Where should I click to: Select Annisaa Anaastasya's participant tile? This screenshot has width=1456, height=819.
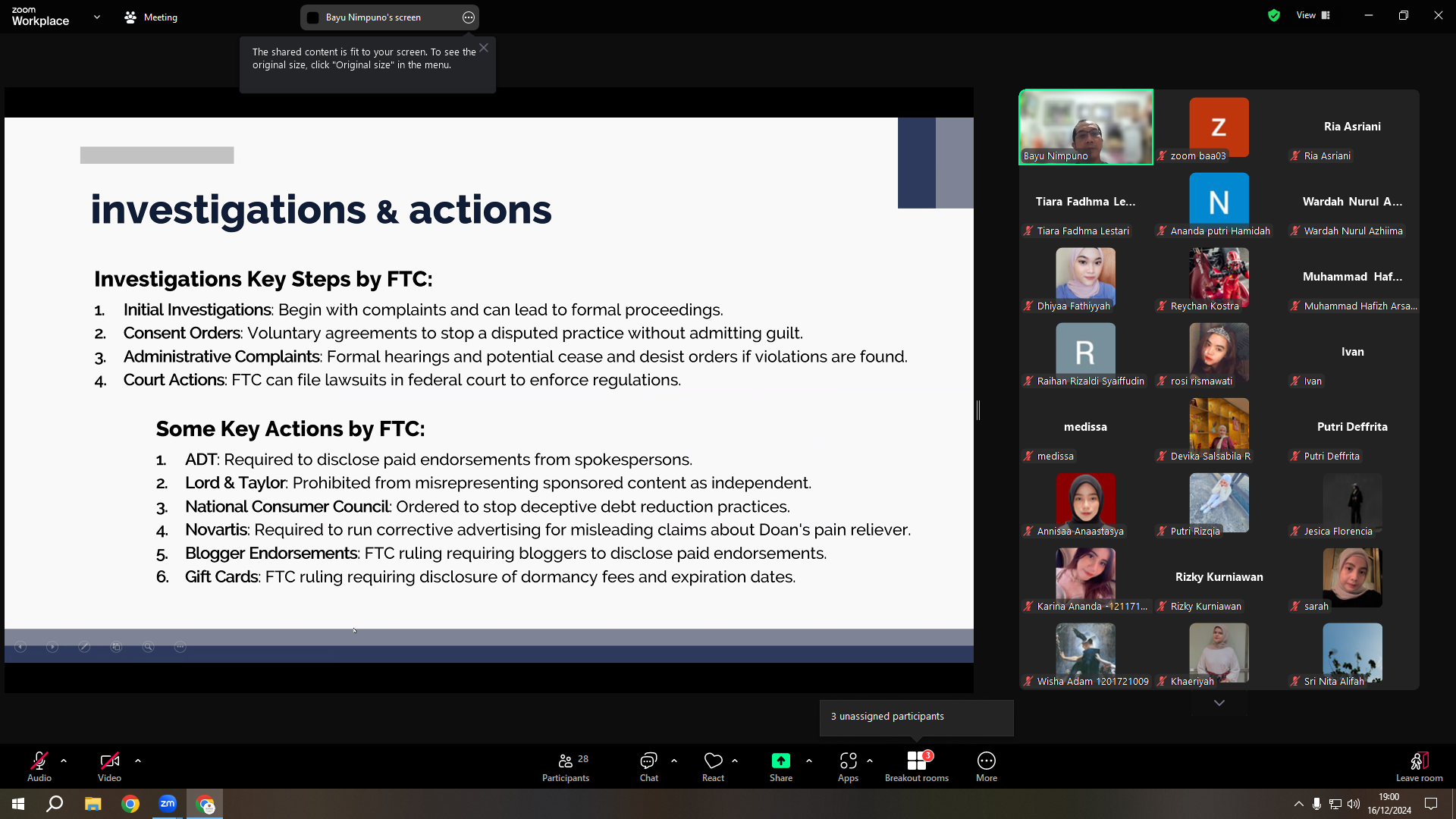[x=1086, y=502]
